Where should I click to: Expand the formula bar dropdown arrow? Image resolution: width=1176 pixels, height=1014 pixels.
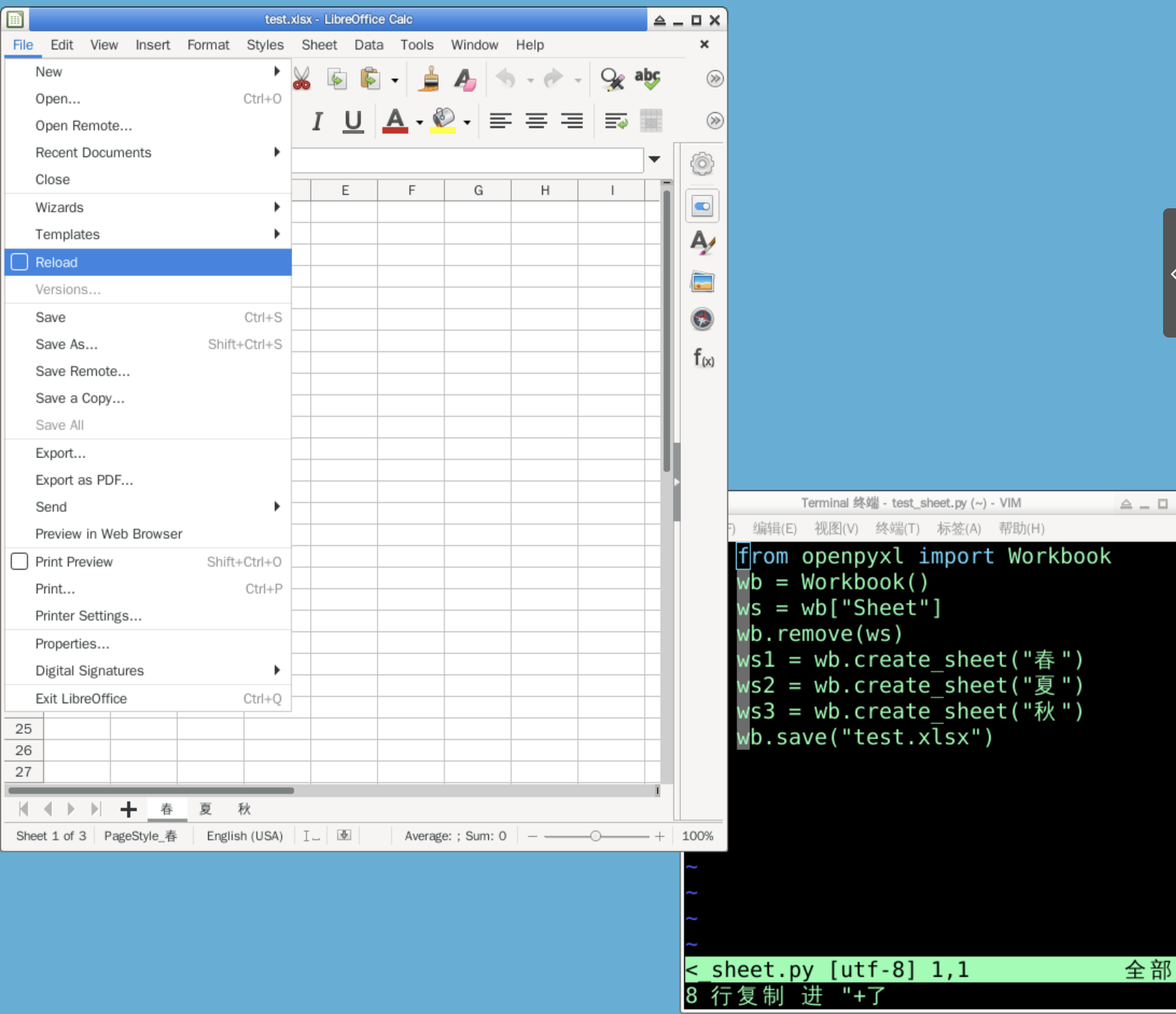coord(654,159)
